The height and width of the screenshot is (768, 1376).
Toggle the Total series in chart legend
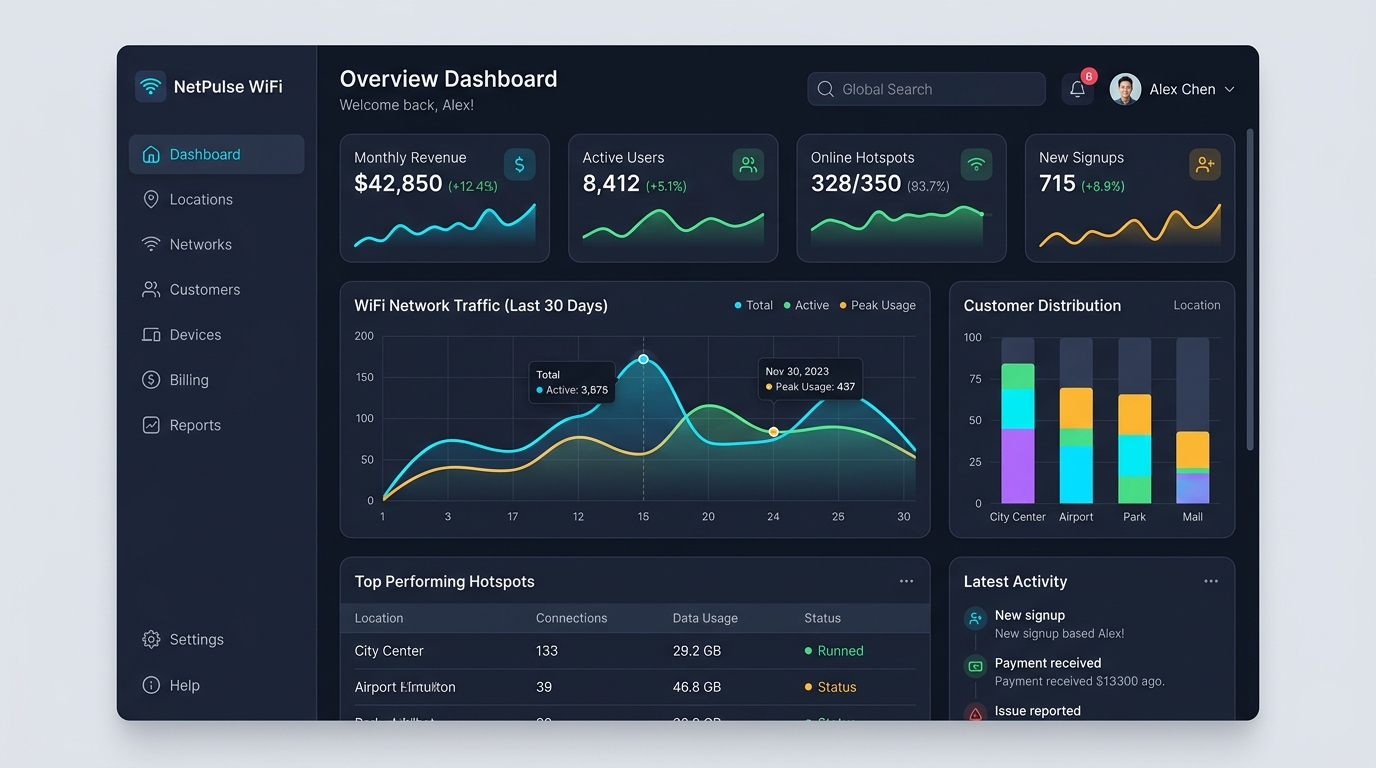[x=754, y=305]
